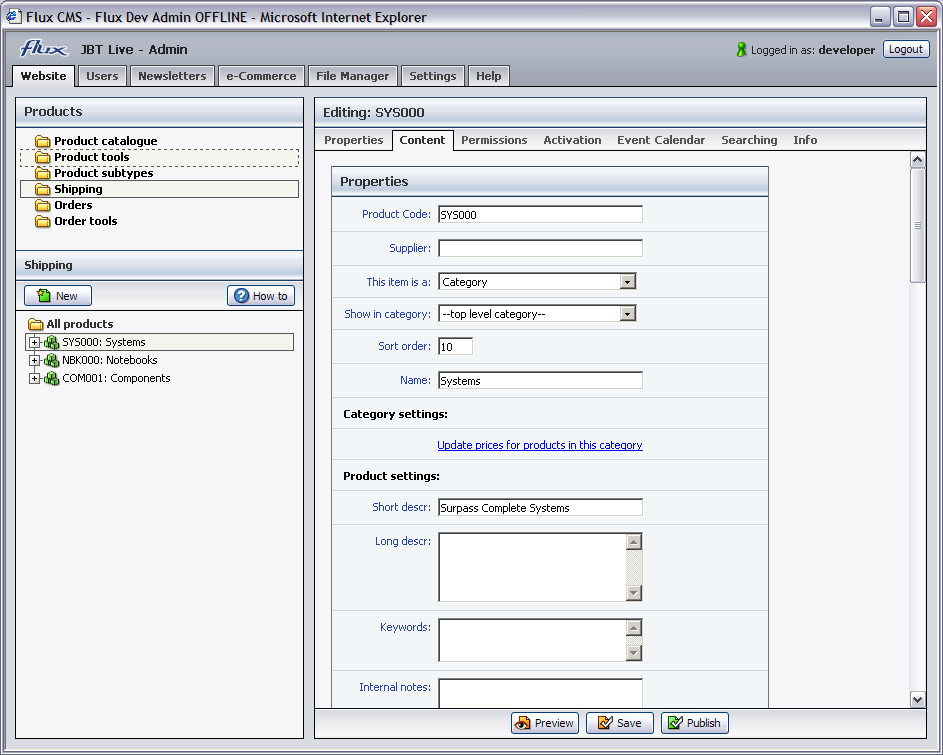This screenshot has height=755, width=943.
Task: Open the Permissions editing tab
Action: pos(494,140)
